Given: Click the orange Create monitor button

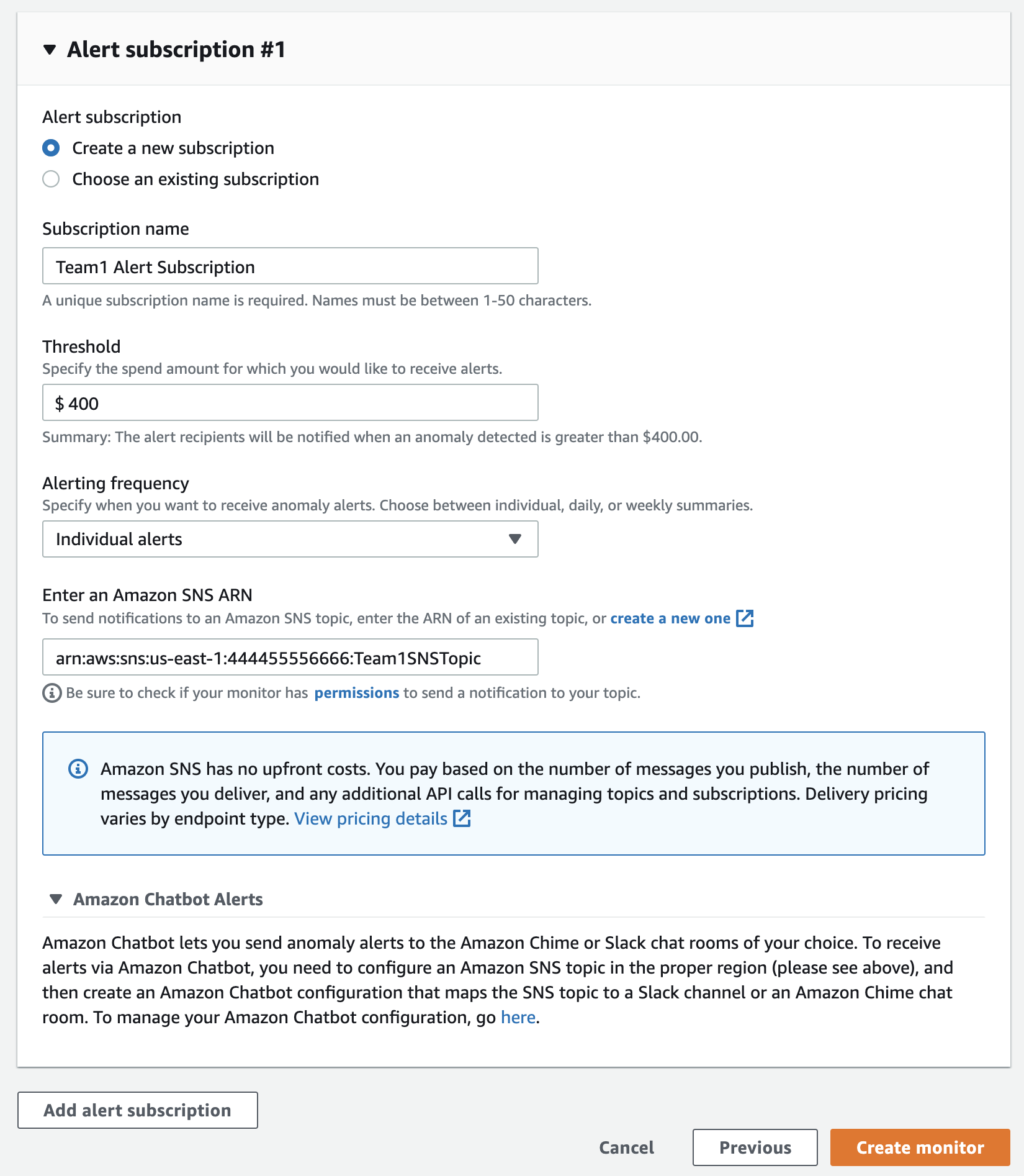Looking at the screenshot, I should [920, 1147].
